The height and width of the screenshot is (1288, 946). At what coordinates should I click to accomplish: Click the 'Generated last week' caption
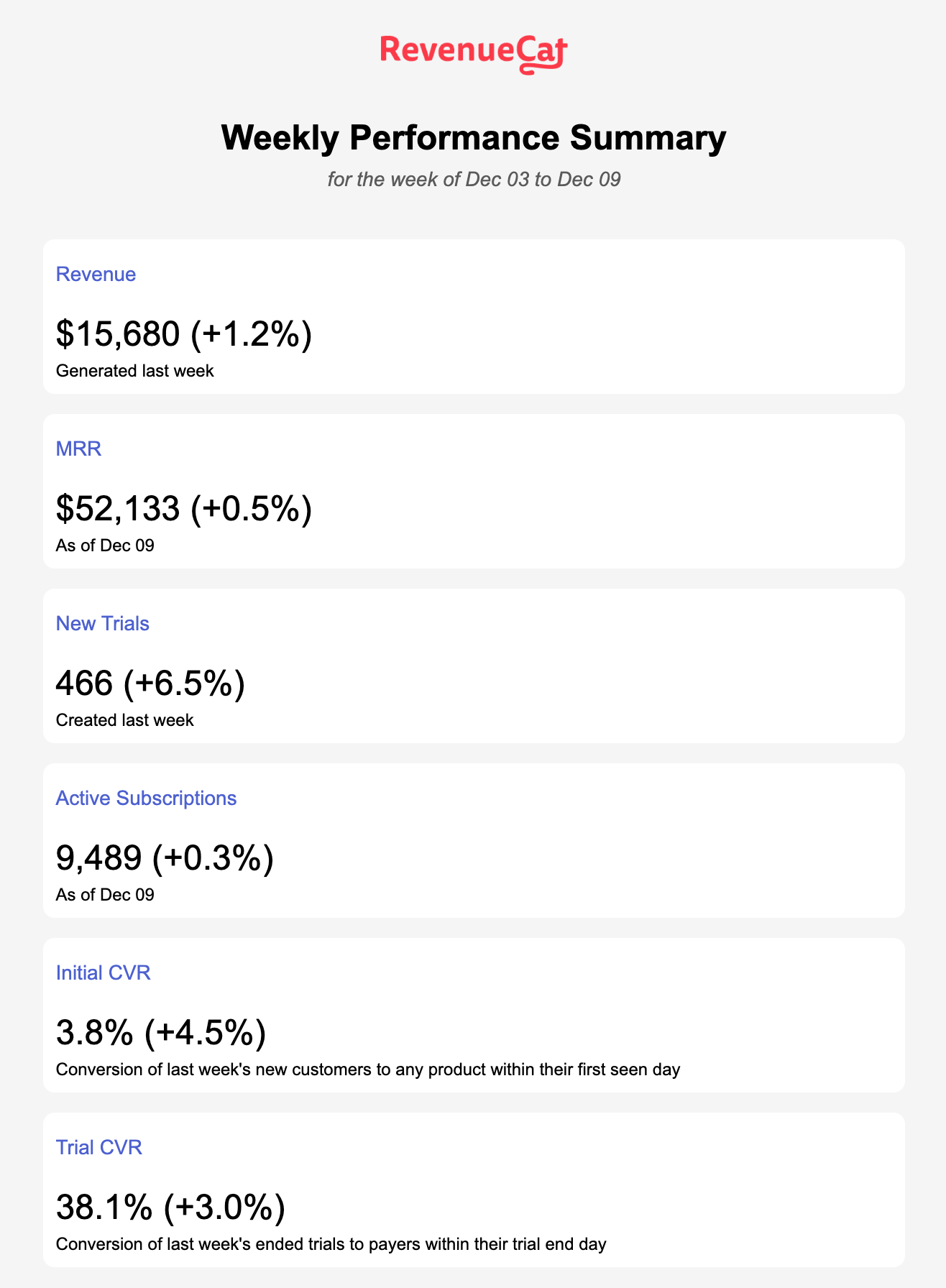pyautogui.click(x=135, y=371)
